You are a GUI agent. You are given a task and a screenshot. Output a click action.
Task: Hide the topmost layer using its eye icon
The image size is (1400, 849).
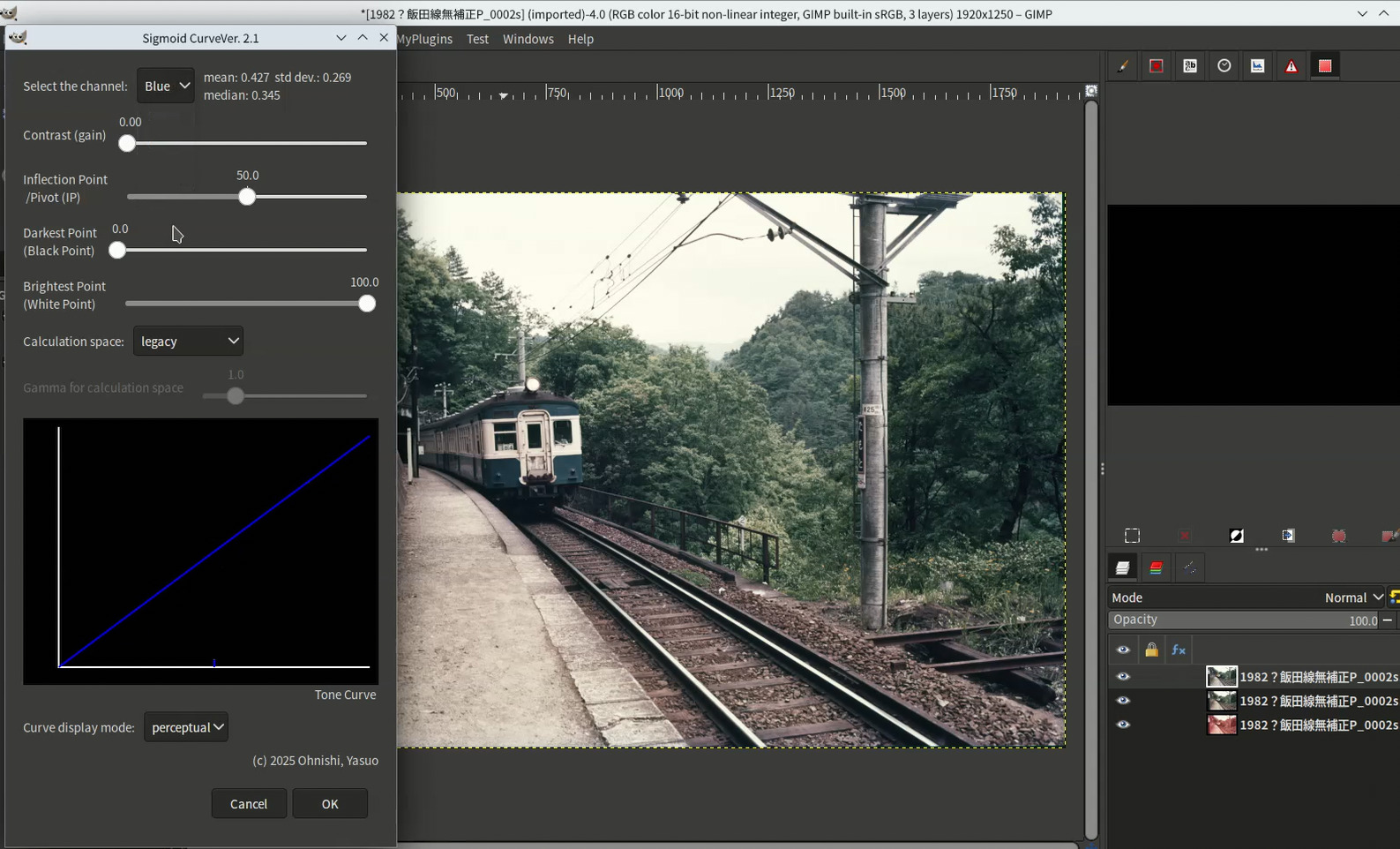pyautogui.click(x=1123, y=677)
